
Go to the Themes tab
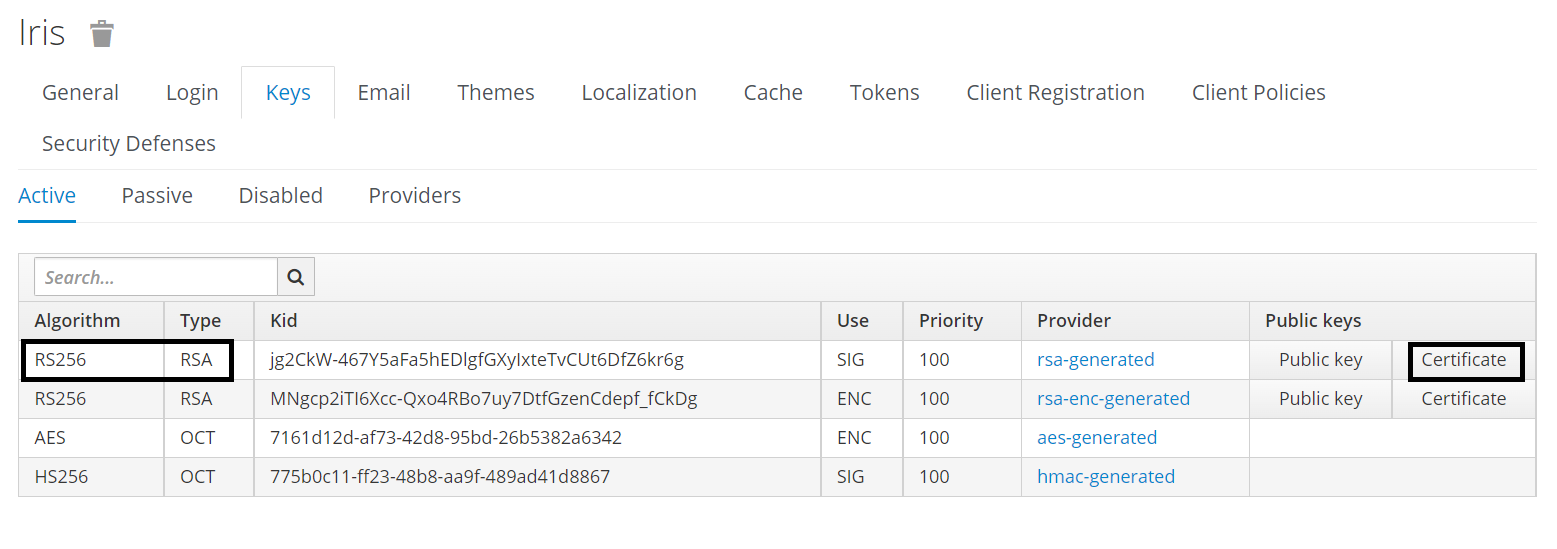coord(495,93)
